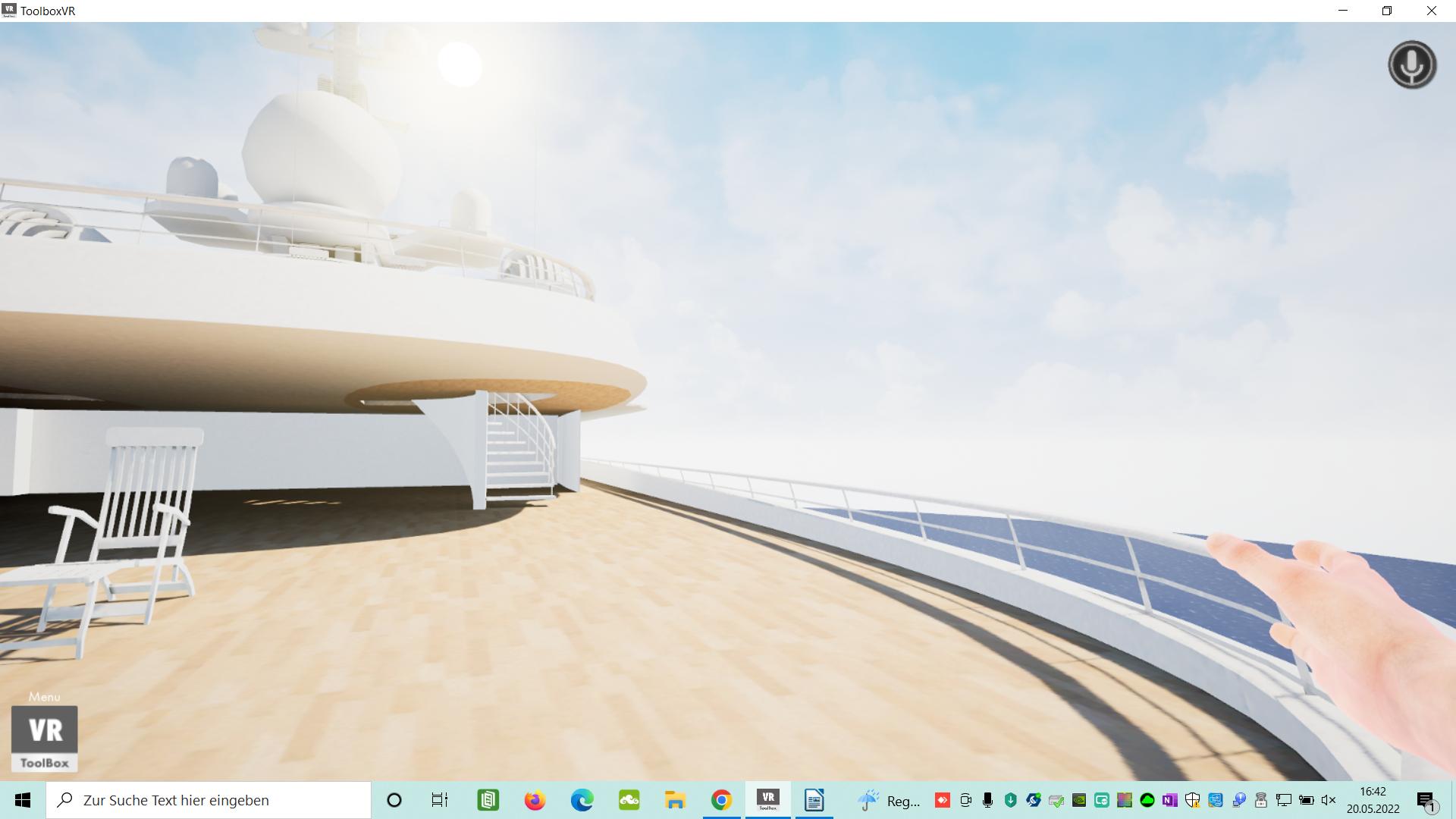Click the red AnyDesk tray icon
The image size is (1456, 819).
(943, 800)
